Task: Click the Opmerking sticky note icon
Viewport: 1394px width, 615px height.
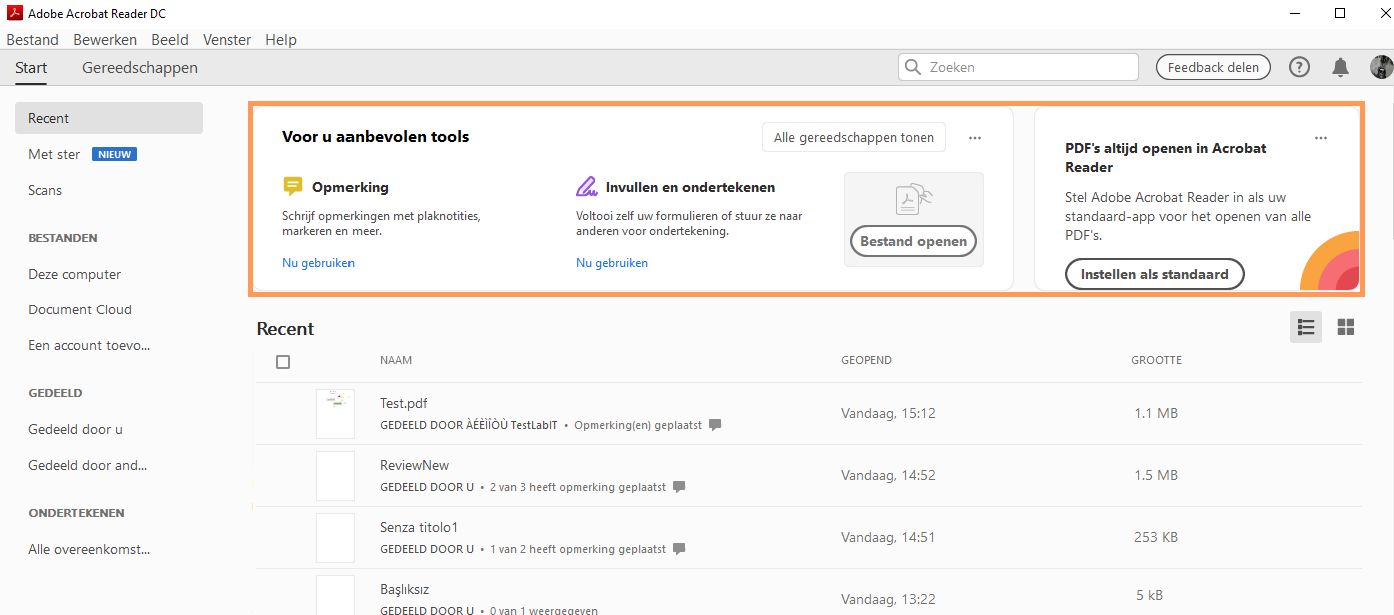Action: click(293, 187)
